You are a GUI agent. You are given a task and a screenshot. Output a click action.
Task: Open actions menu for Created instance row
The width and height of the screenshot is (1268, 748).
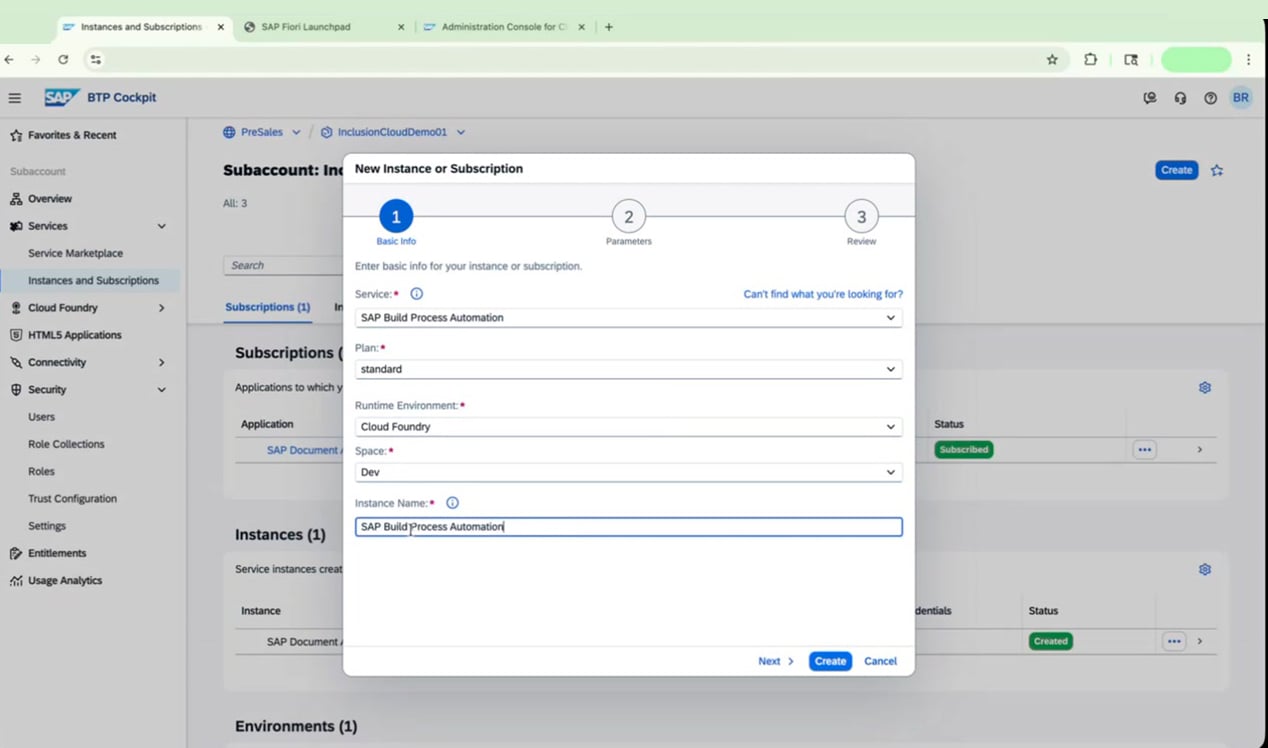point(1174,641)
